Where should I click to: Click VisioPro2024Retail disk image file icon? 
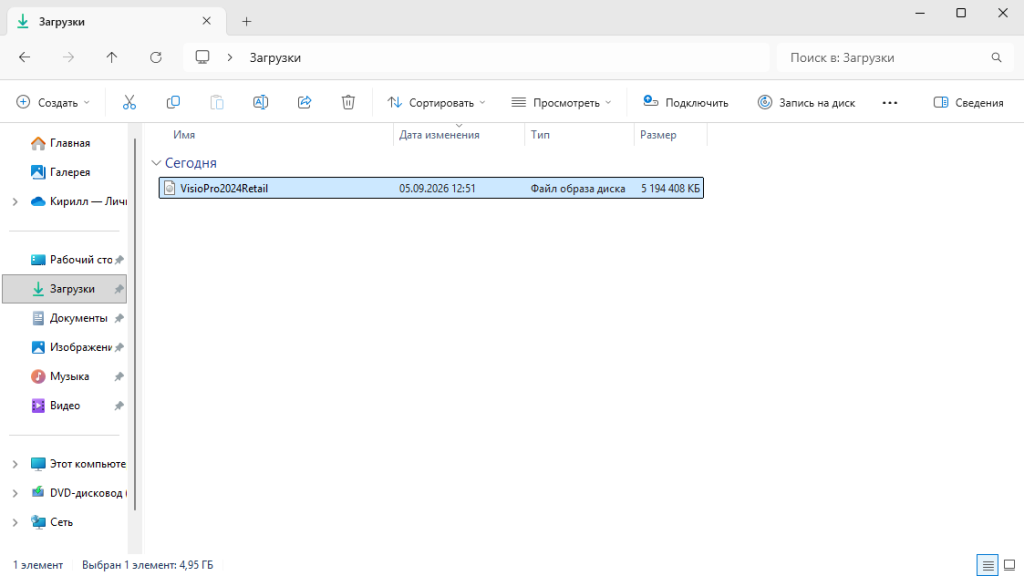coord(169,188)
